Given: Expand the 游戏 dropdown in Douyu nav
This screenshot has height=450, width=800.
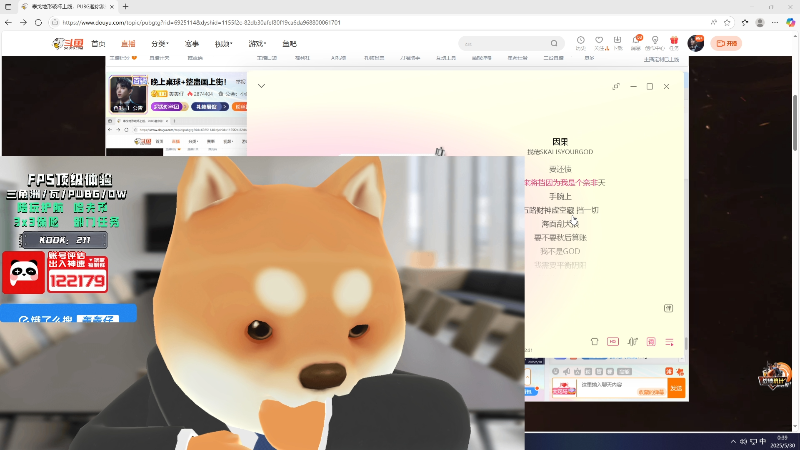Looking at the screenshot, I should pyautogui.click(x=257, y=44).
